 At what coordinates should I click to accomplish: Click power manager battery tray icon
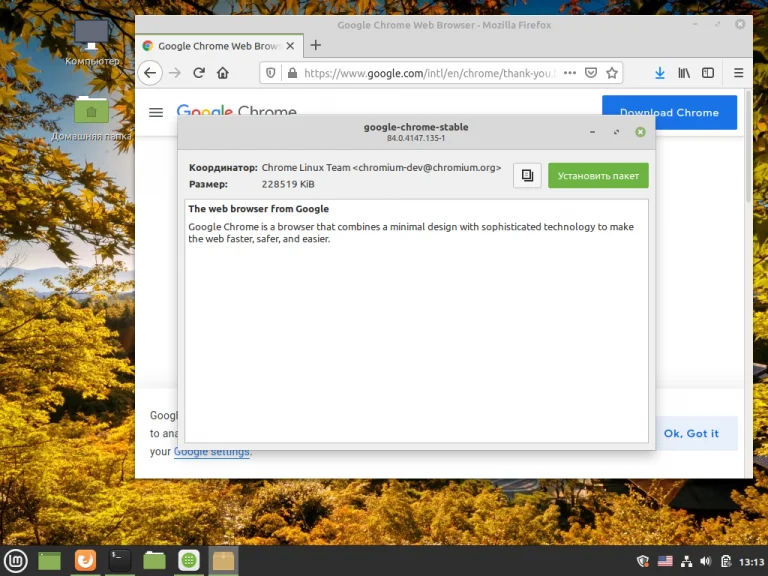pos(726,561)
